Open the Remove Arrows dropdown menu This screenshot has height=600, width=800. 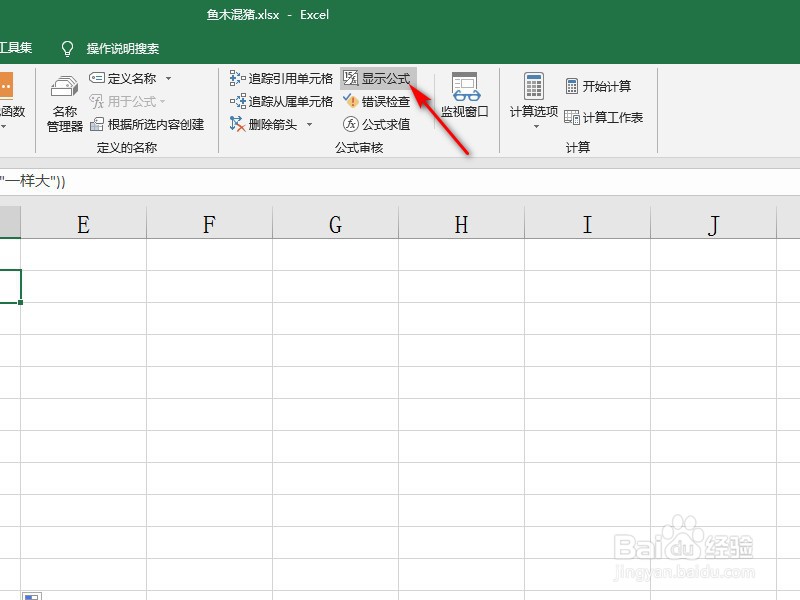point(308,123)
